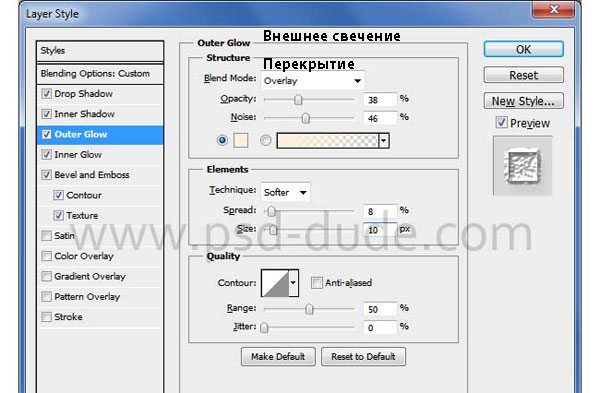Click the Spread slider handle
Screen dimensions: 600x393
coord(271,211)
